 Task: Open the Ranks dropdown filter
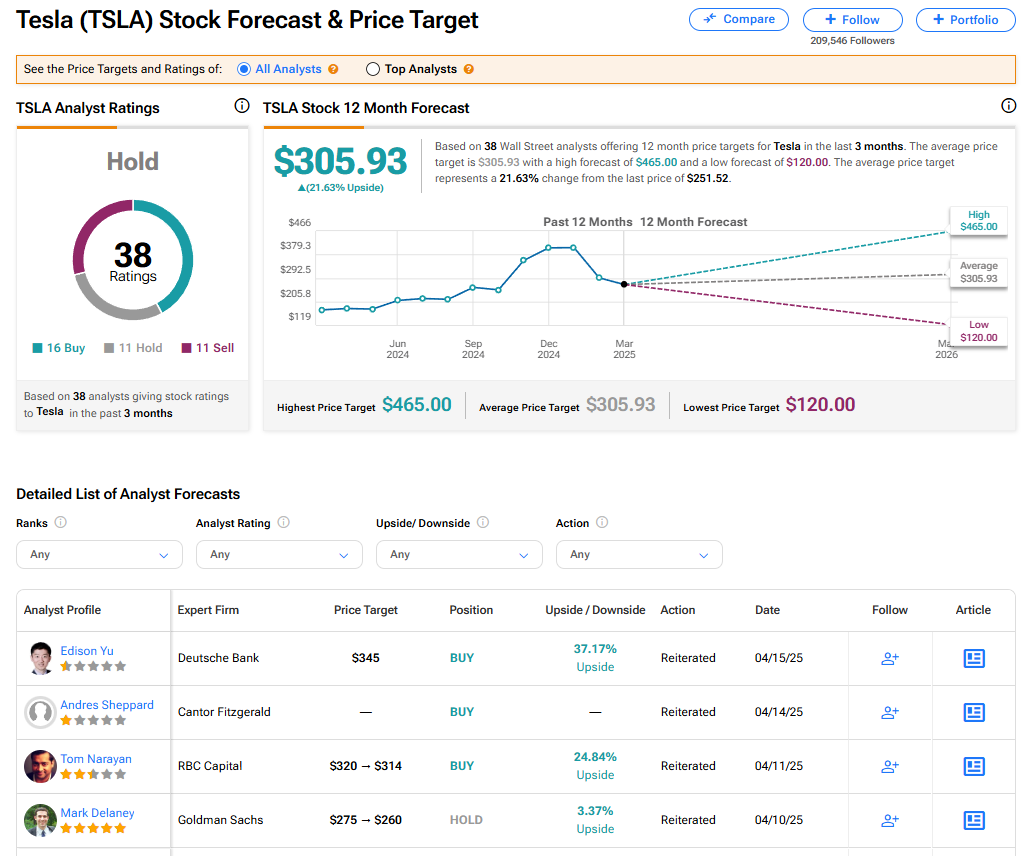pyautogui.click(x=99, y=554)
